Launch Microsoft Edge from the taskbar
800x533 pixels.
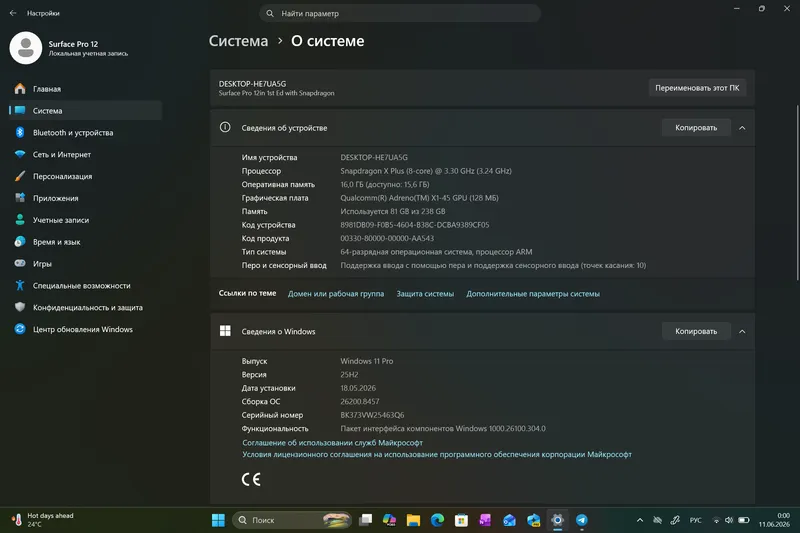point(437,520)
